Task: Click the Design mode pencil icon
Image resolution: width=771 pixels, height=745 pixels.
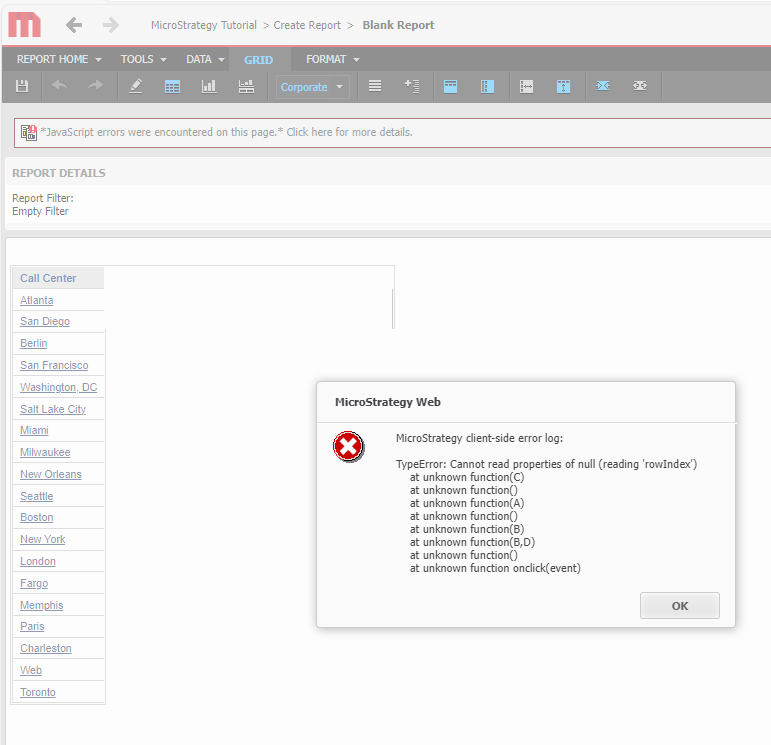Action: point(137,87)
